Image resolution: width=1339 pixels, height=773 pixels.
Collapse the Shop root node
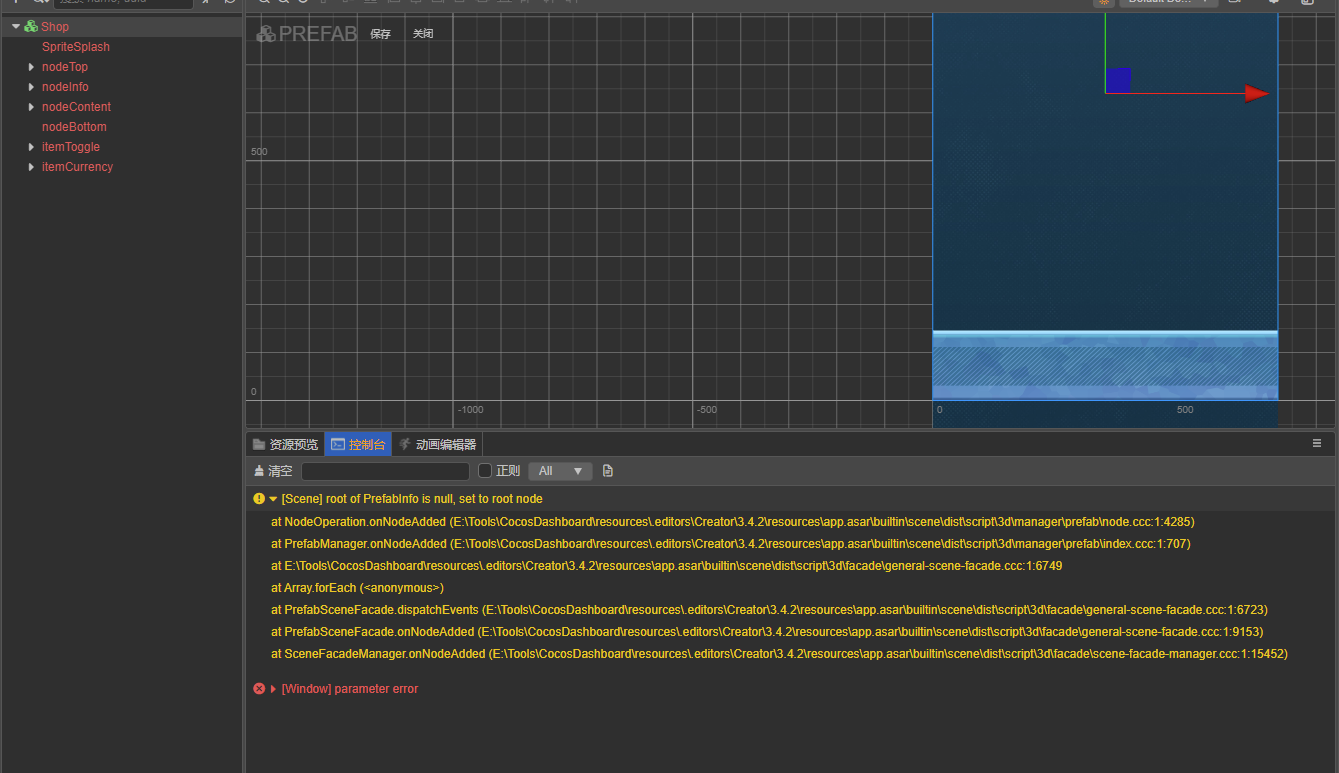pyautogui.click(x=16, y=27)
